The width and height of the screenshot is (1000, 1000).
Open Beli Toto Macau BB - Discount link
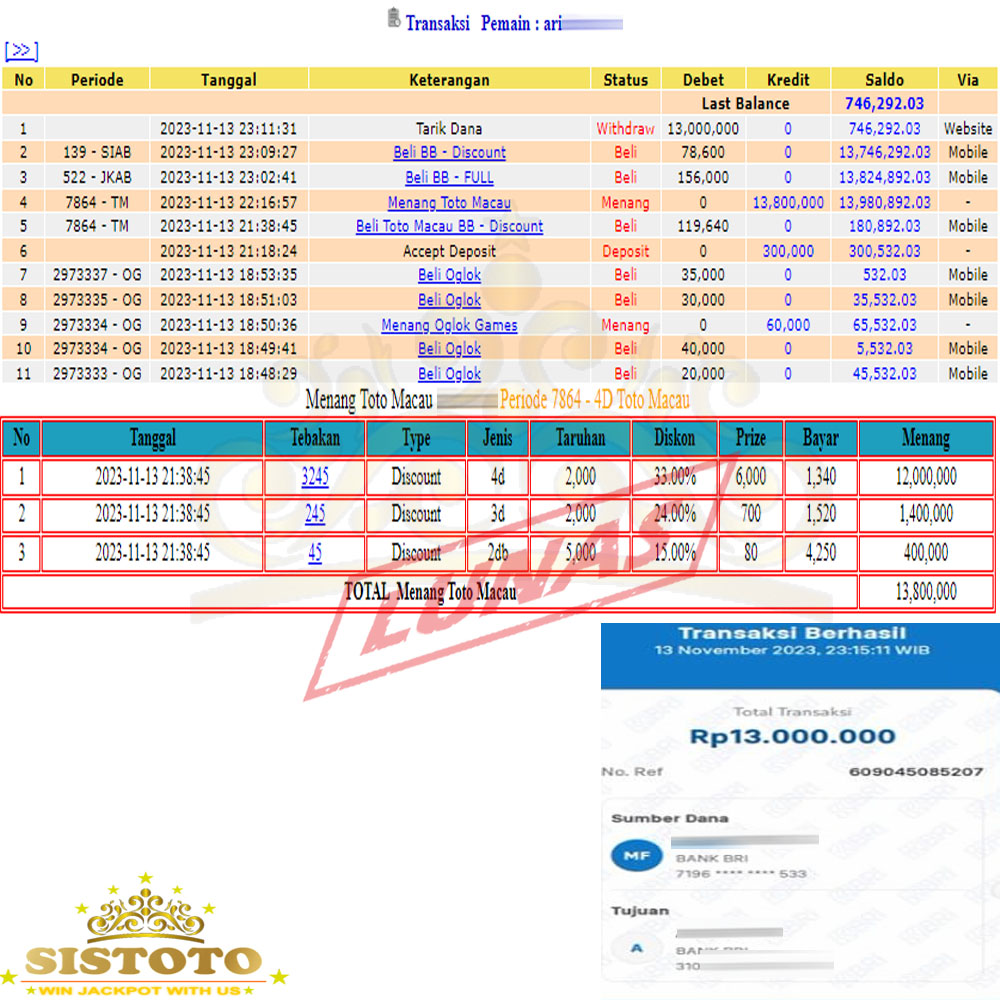449,226
